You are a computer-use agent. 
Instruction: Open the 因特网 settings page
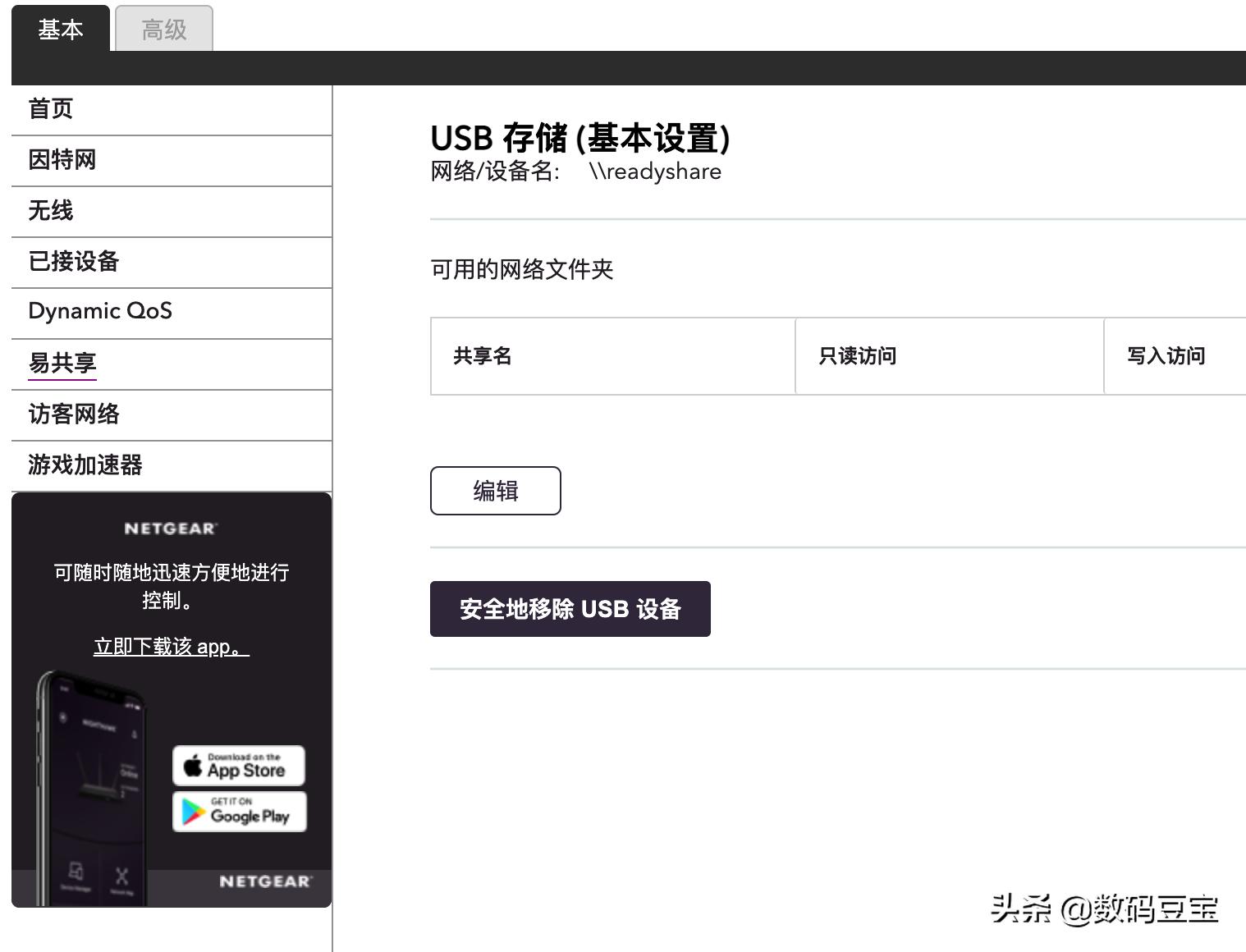(62, 160)
